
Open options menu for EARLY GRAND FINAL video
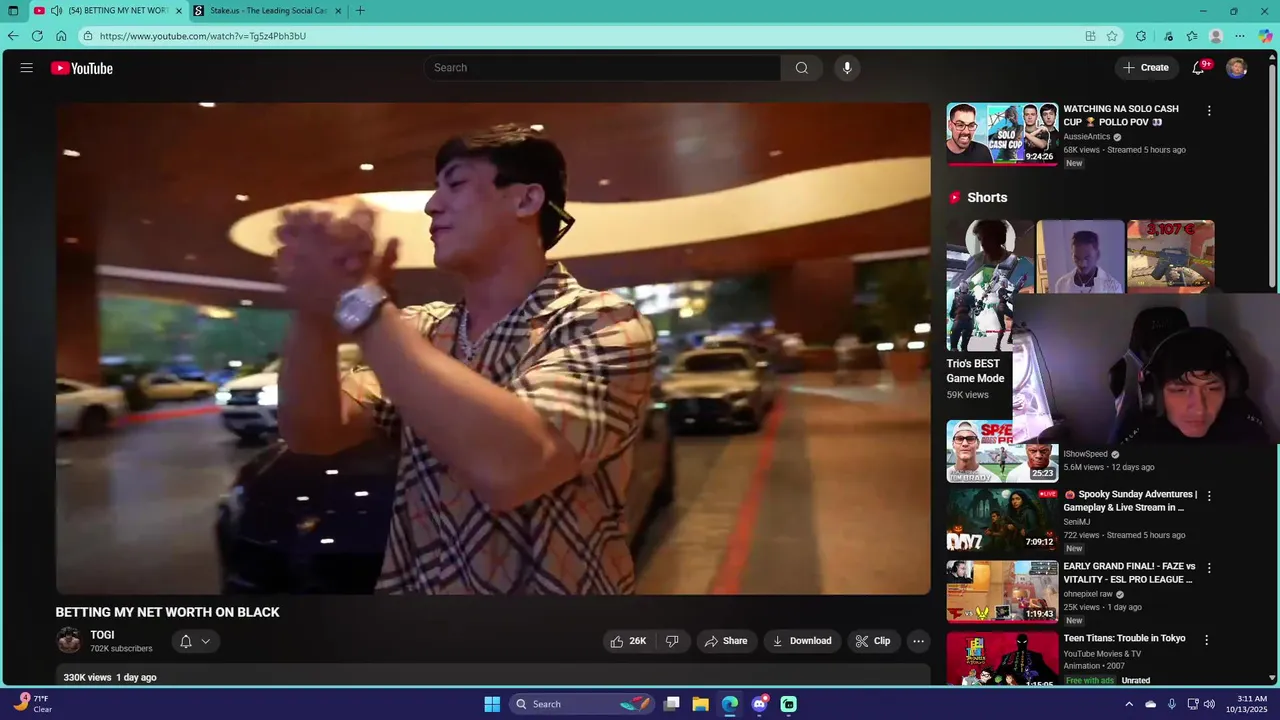click(1209, 568)
